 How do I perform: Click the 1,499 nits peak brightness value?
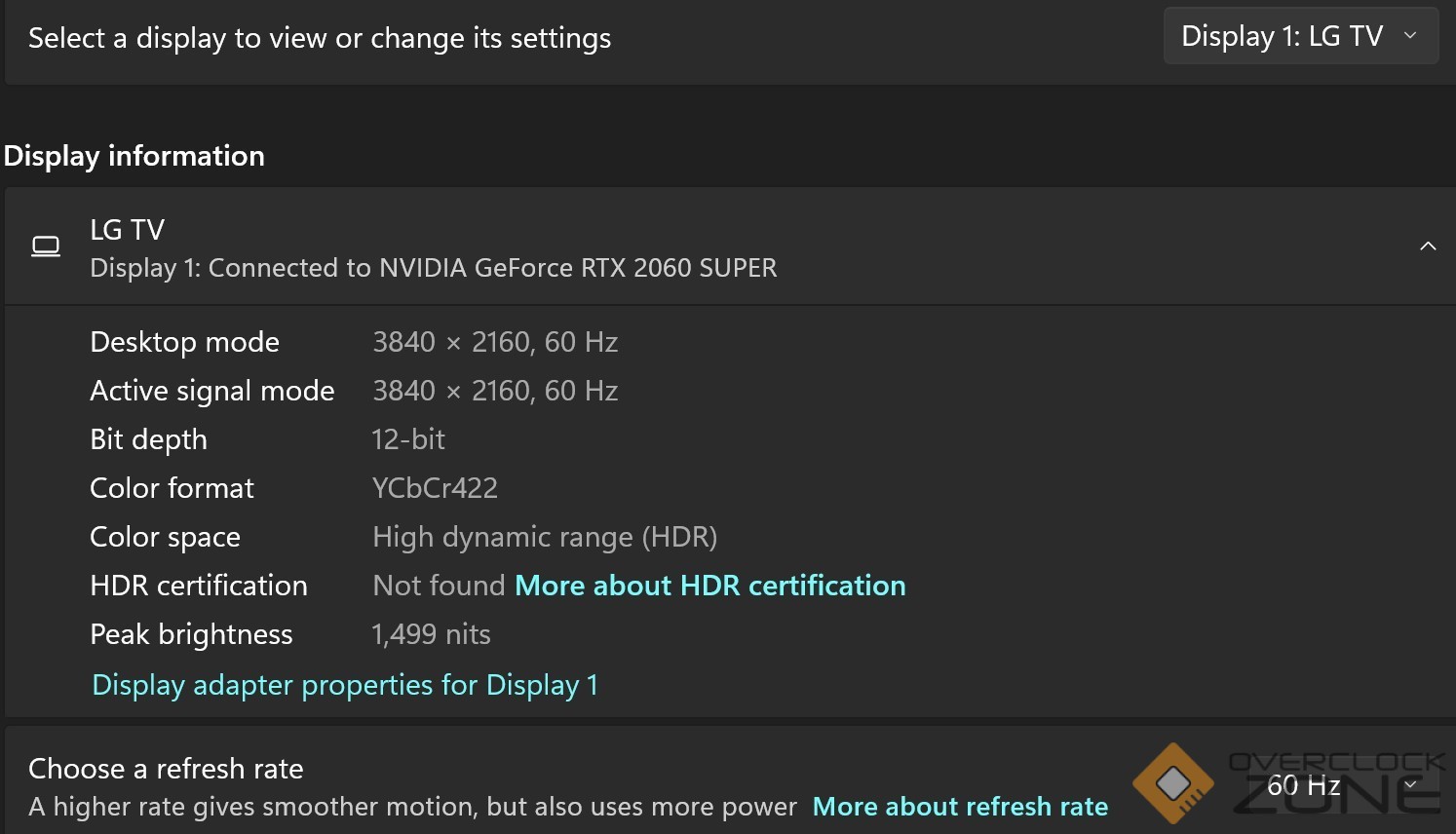pyautogui.click(x=431, y=634)
